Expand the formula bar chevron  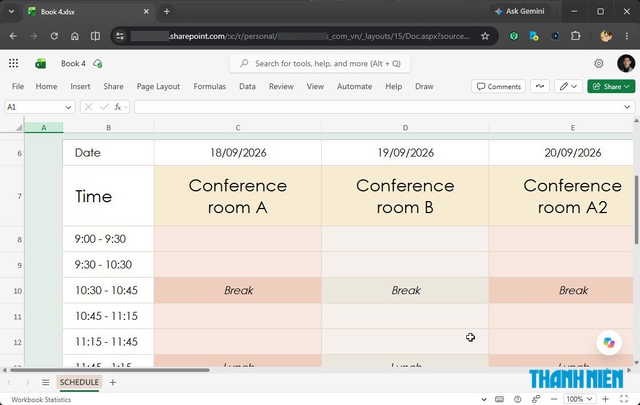coord(627,107)
